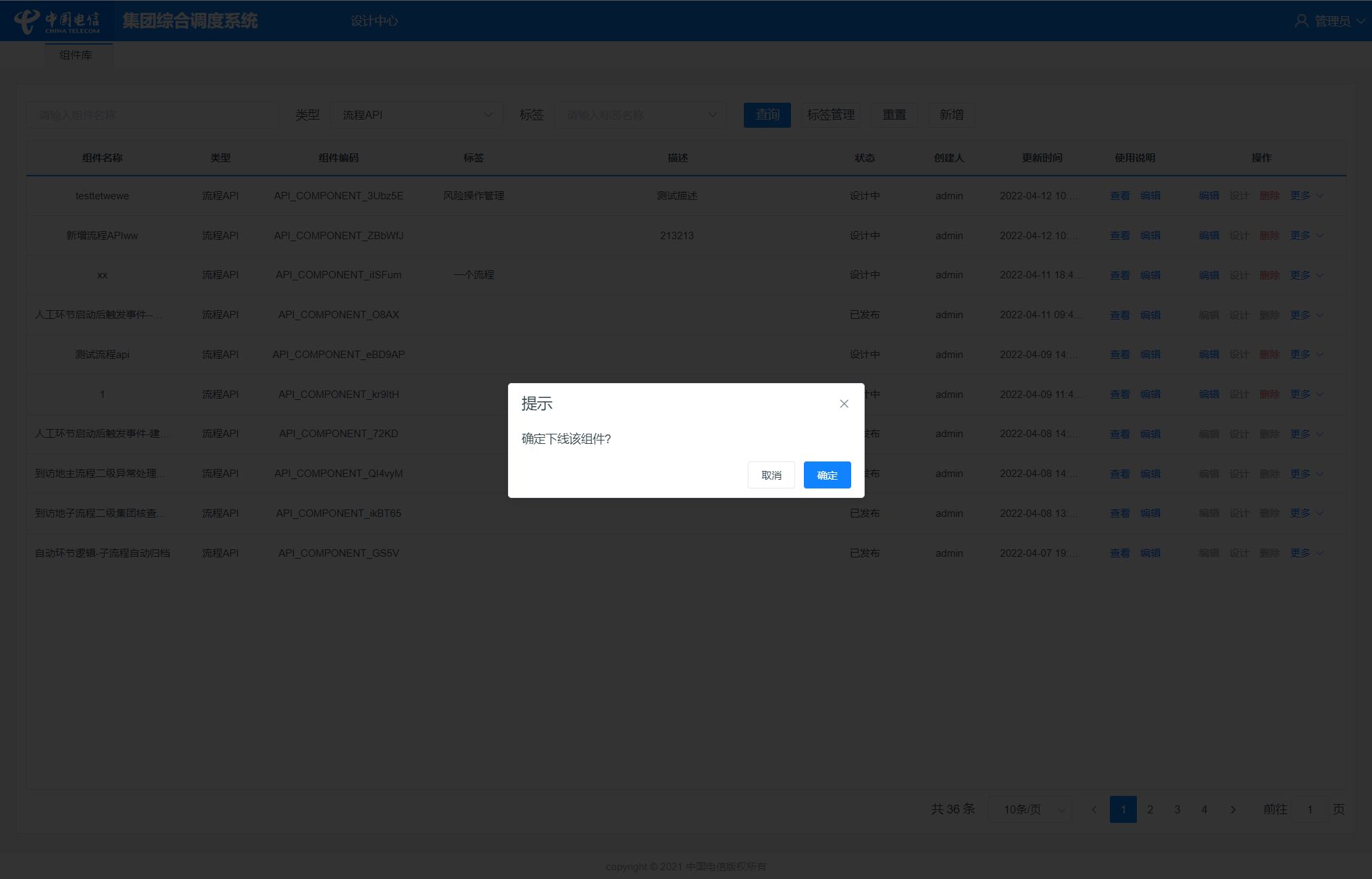The image size is (1372, 879).
Task: Click the 管理员 user avatar icon
Action: click(x=1301, y=21)
